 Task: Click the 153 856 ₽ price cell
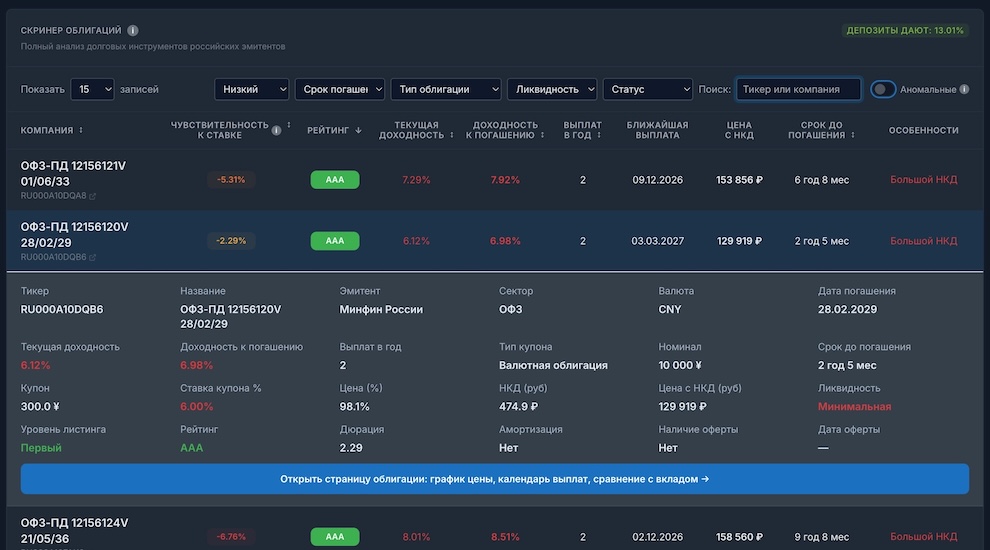pos(739,180)
